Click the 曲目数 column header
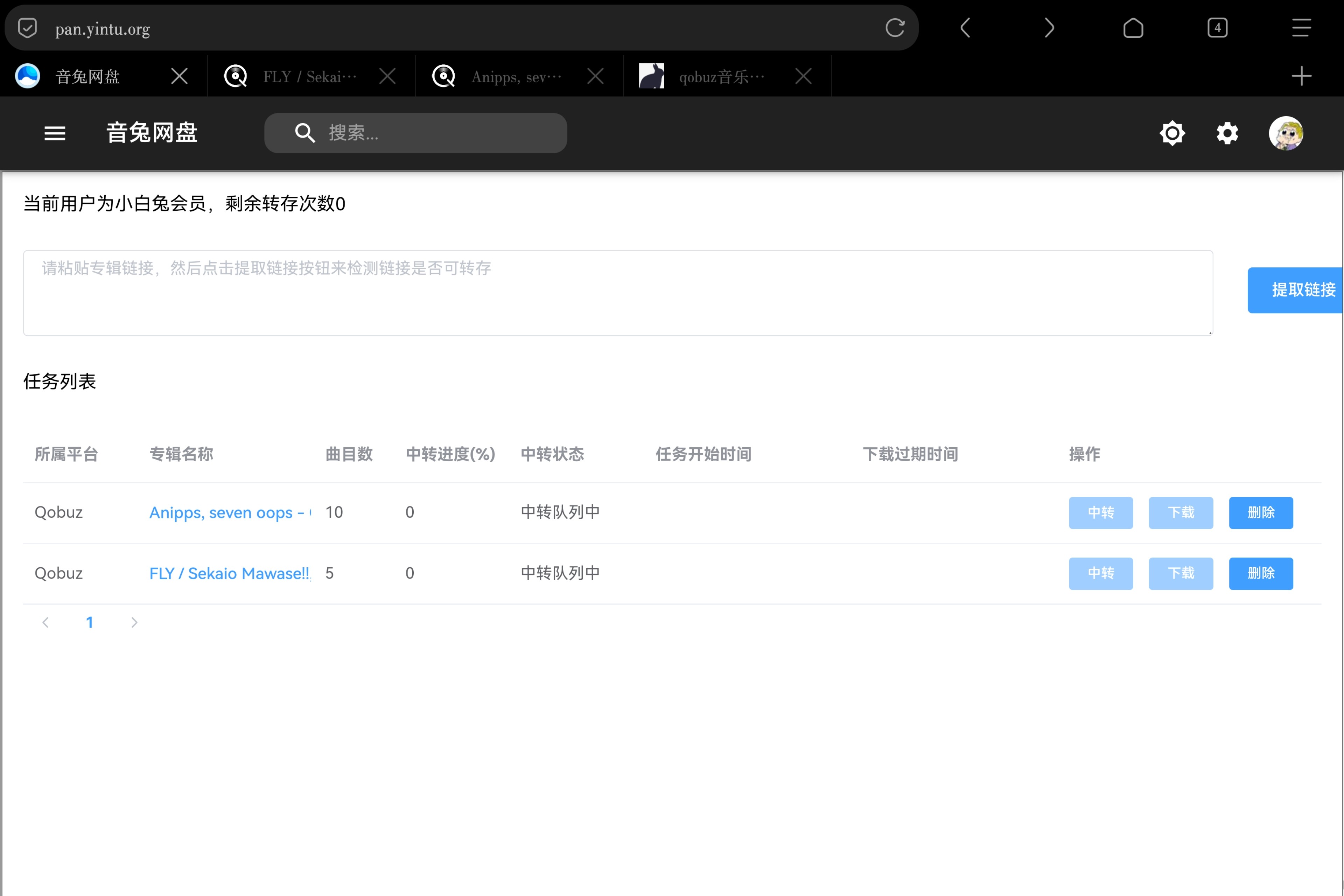The width and height of the screenshot is (1344, 896). pyautogui.click(x=349, y=454)
